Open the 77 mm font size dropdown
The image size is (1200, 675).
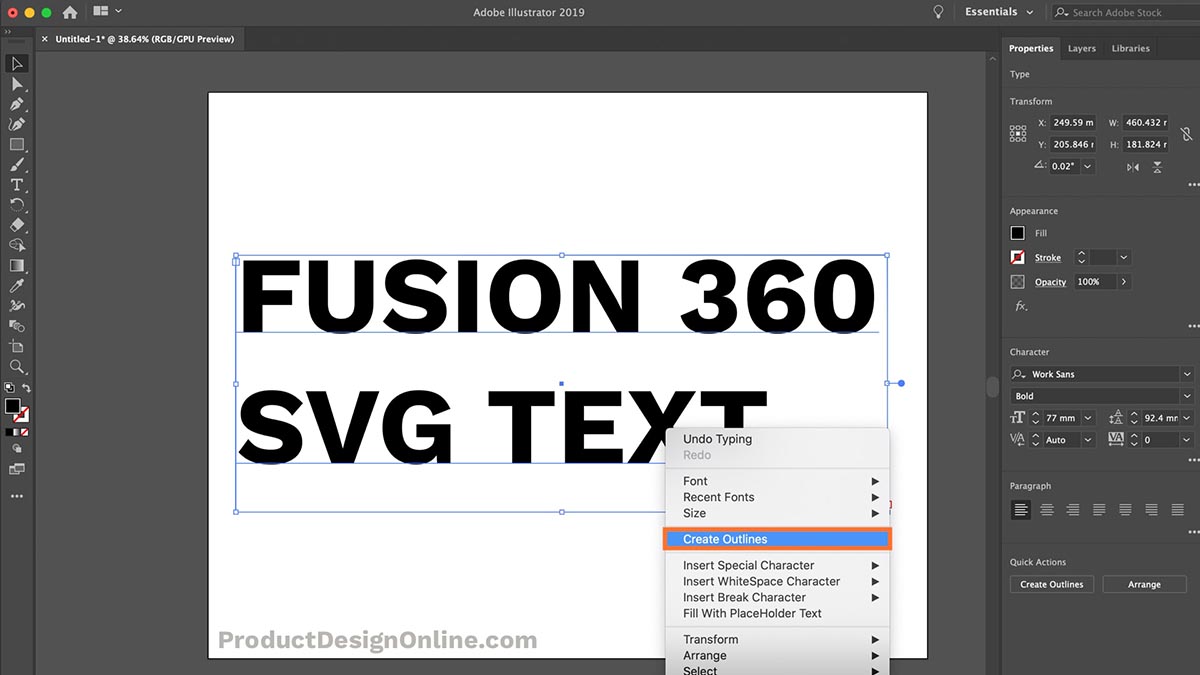[x=1088, y=418]
